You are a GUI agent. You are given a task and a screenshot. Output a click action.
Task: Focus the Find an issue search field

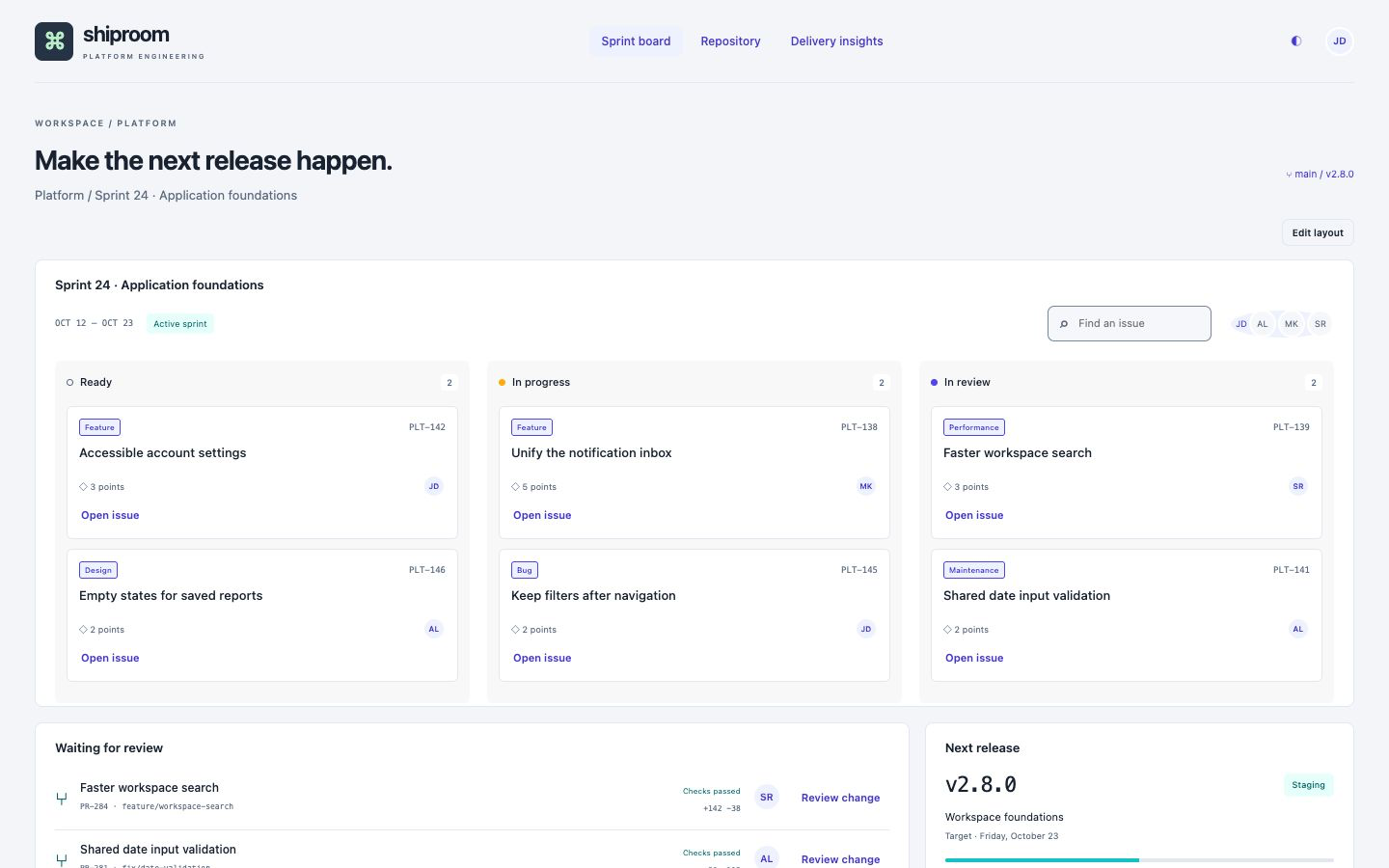click(x=1130, y=324)
